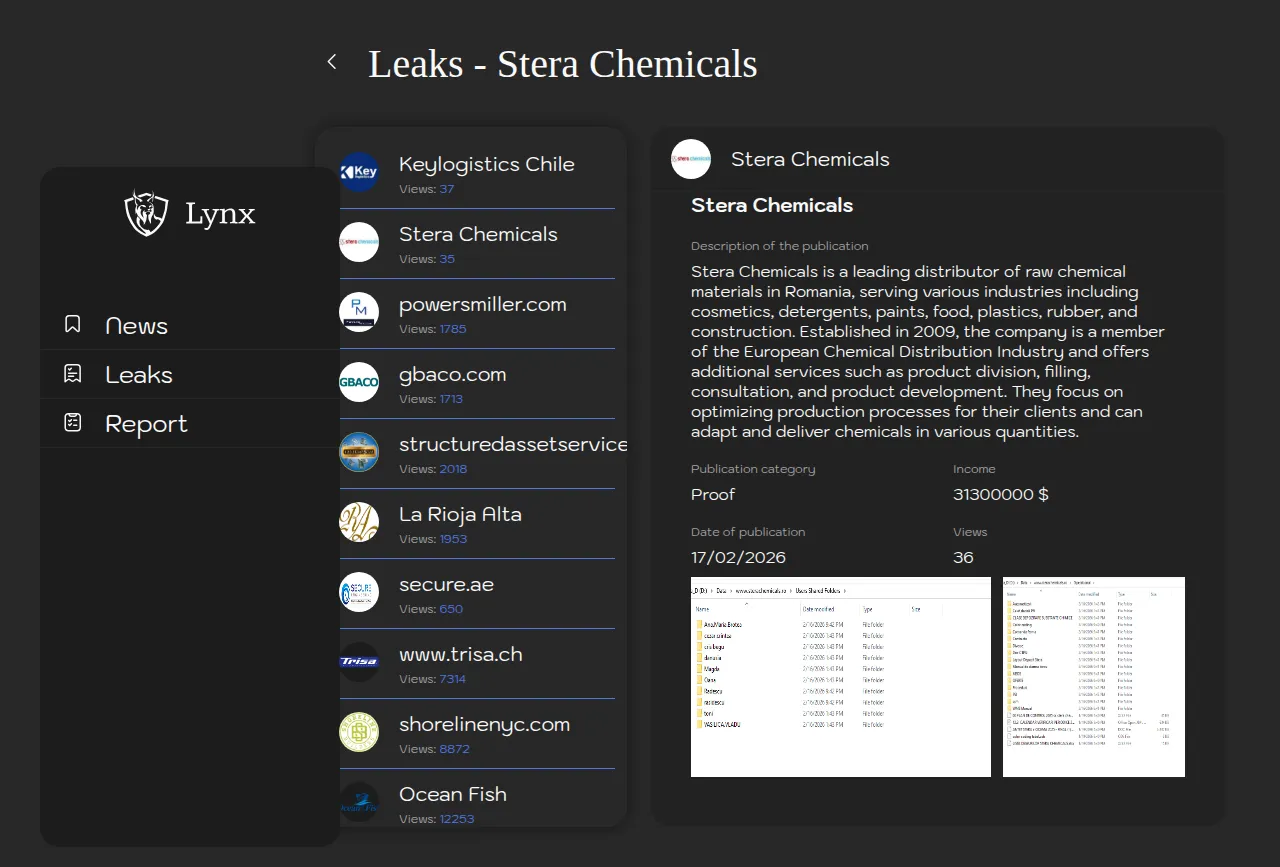This screenshot has height=867, width=1280.
Task: Click the secure.ae logo avatar
Action: coord(359,592)
